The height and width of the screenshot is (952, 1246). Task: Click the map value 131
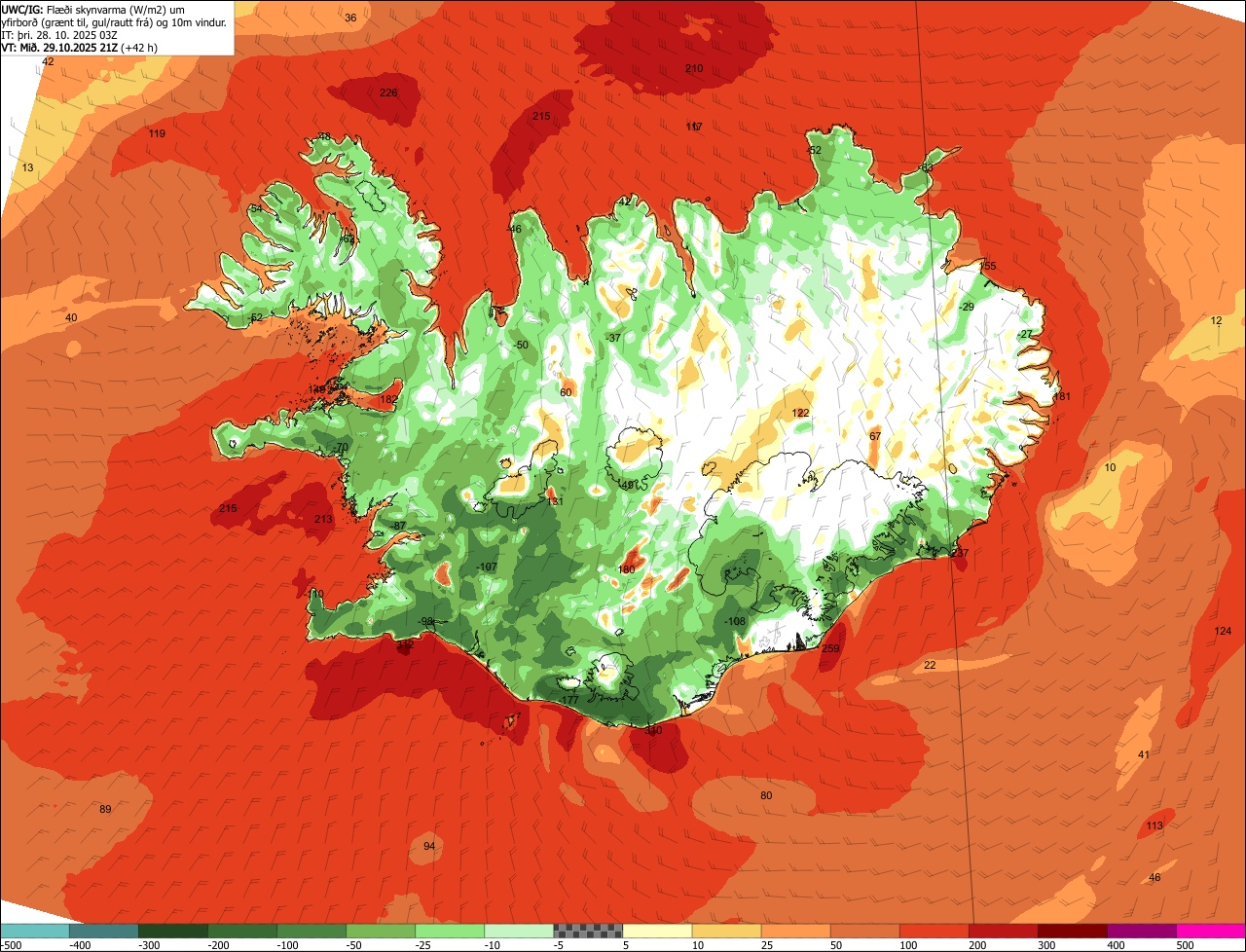point(555,501)
